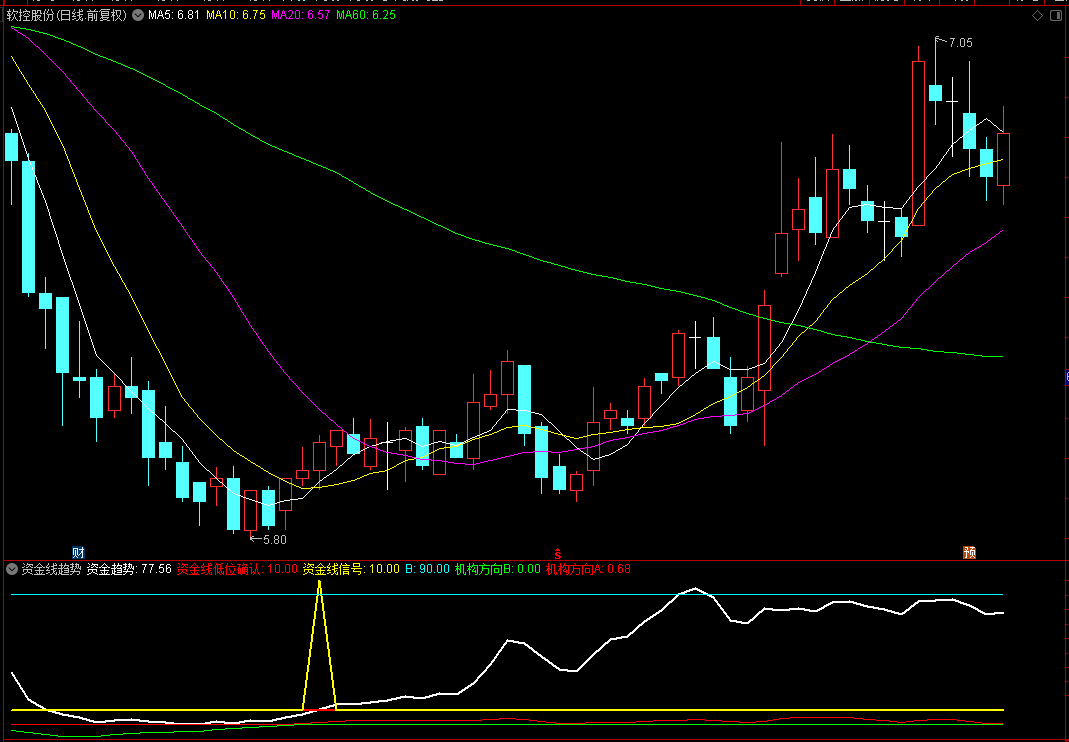
Task: Open the 预 forecast marker on timeline
Action: point(969,552)
